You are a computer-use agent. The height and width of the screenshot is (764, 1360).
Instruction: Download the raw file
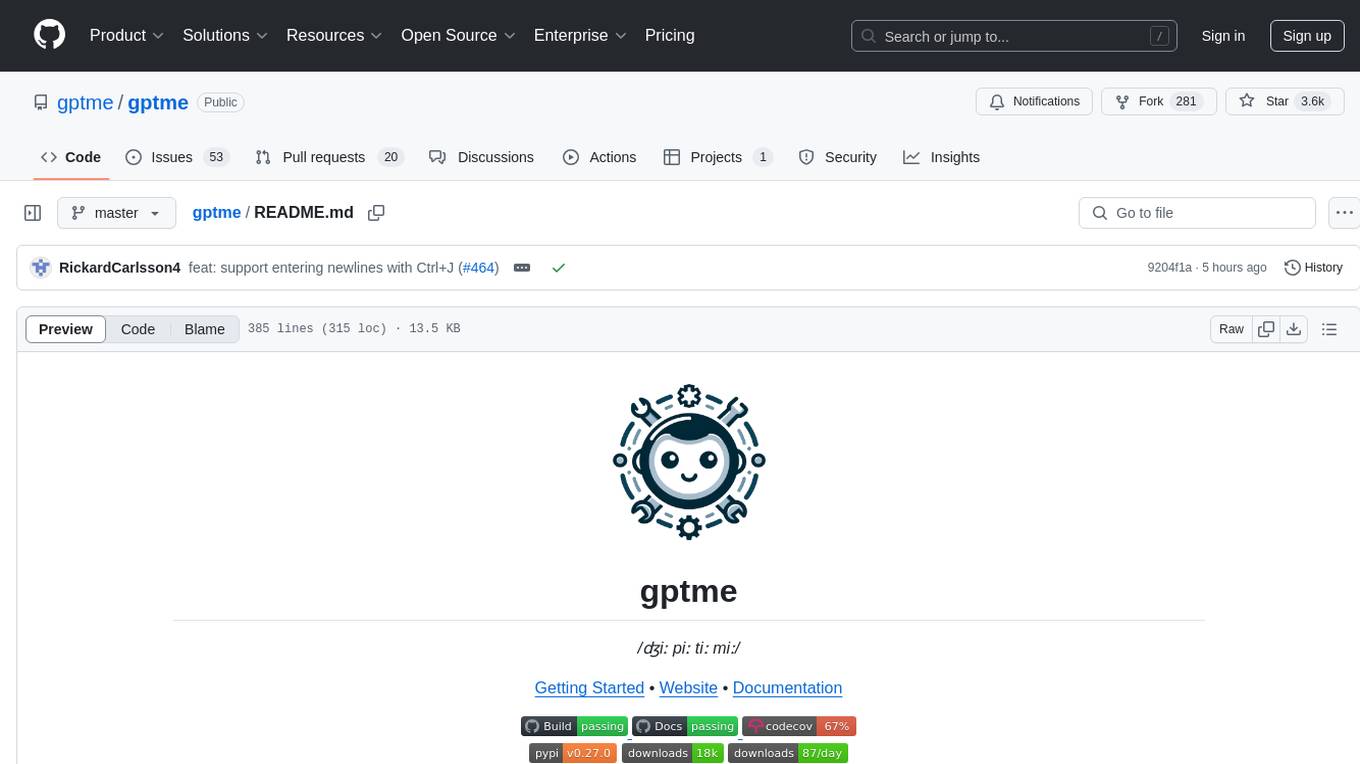click(1293, 329)
